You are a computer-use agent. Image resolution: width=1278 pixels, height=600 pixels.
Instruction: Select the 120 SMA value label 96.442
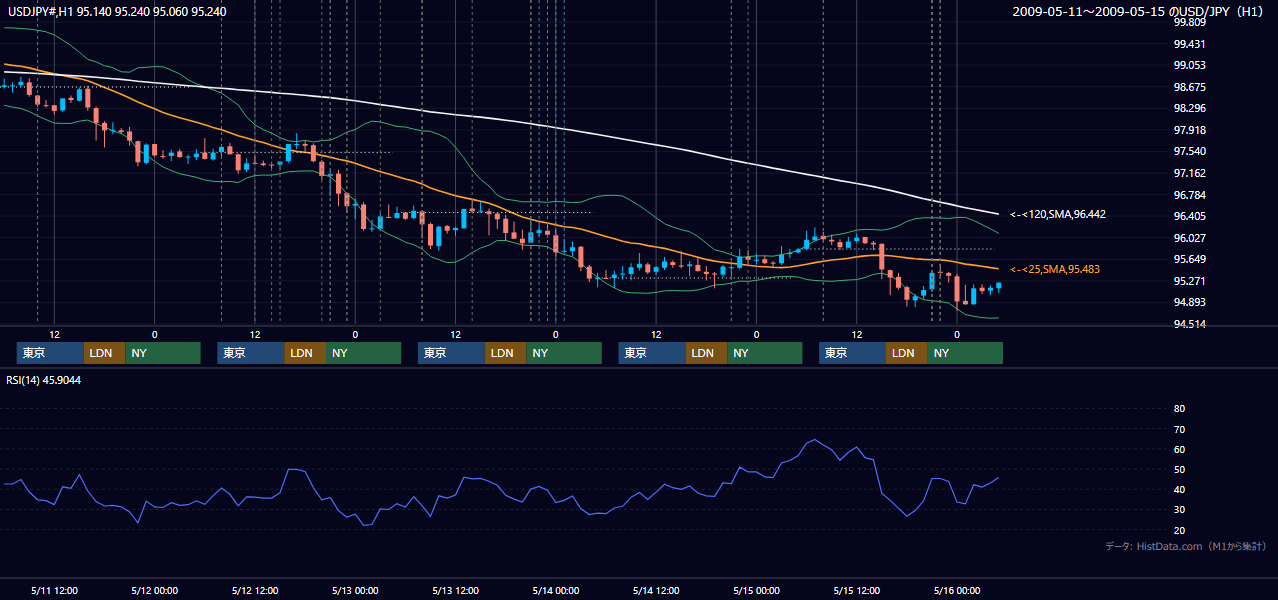(1058, 215)
